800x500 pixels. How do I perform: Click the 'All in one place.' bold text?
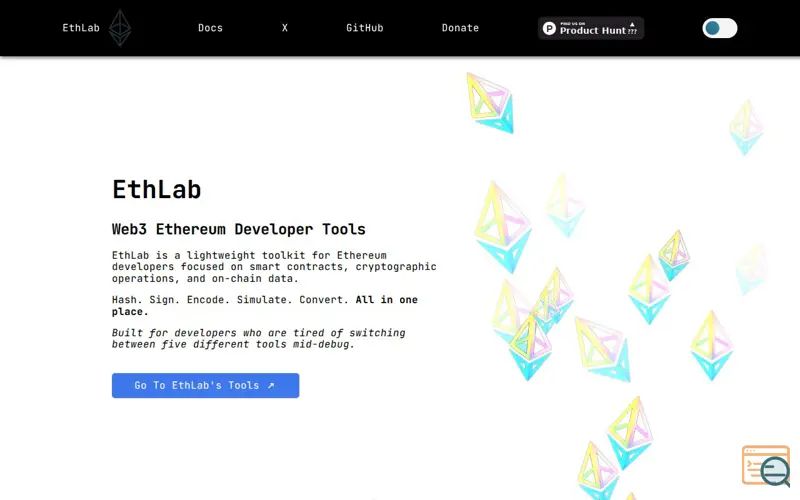point(265,306)
